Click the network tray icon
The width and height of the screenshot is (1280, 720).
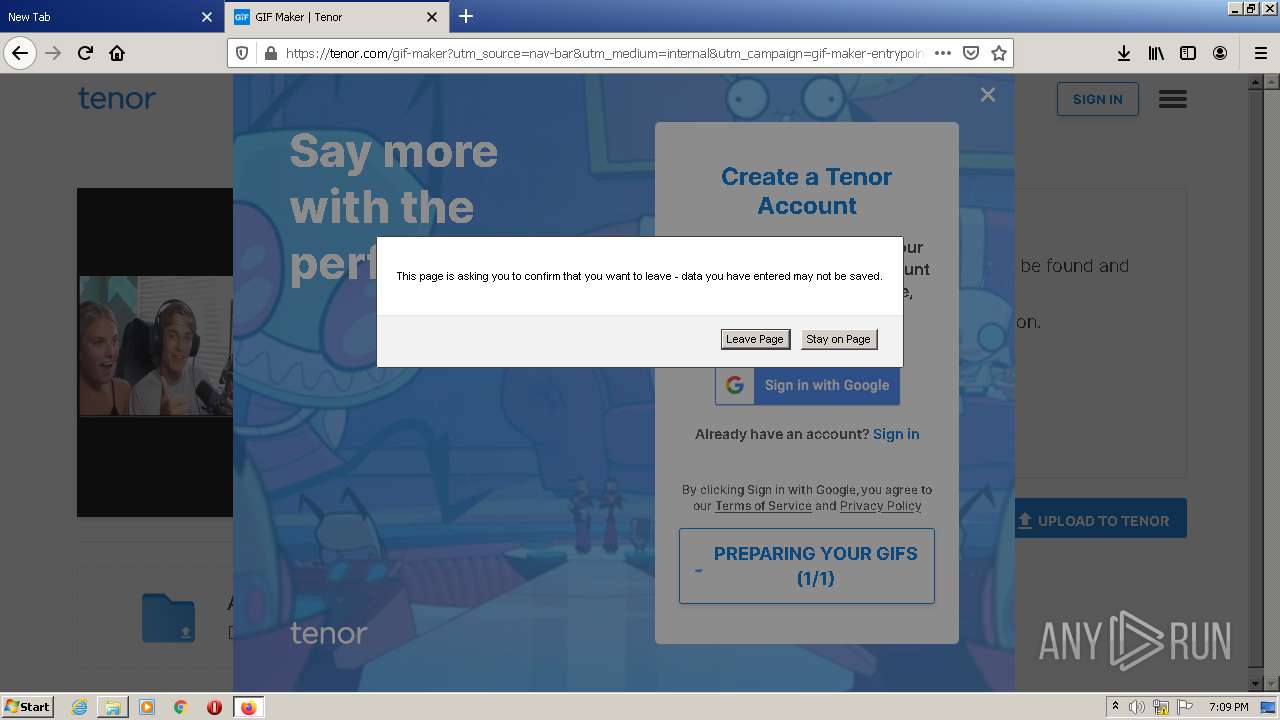pos(1161,707)
